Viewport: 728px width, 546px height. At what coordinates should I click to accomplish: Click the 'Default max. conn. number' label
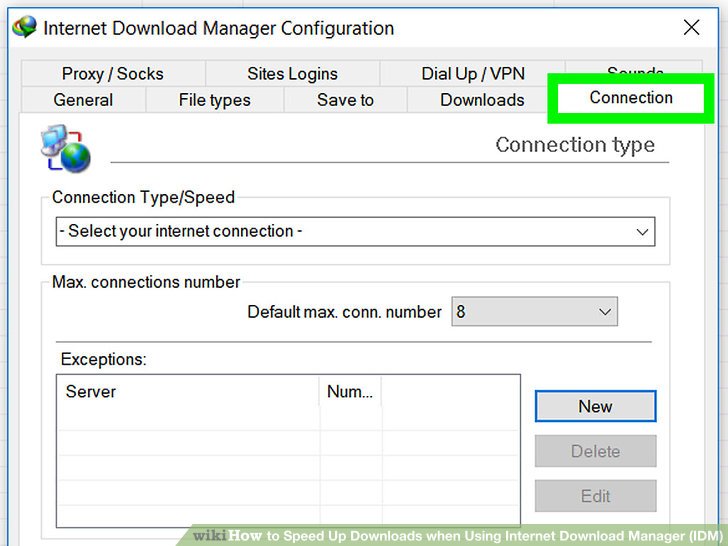344,312
